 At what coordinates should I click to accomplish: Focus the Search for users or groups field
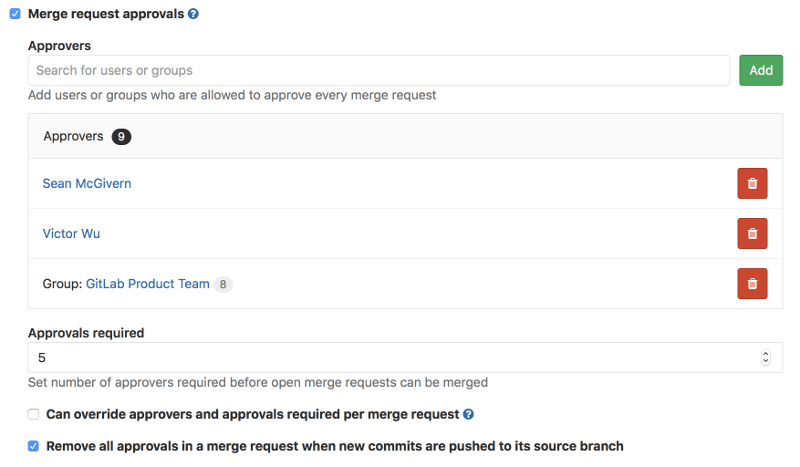(x=379, y=70)
